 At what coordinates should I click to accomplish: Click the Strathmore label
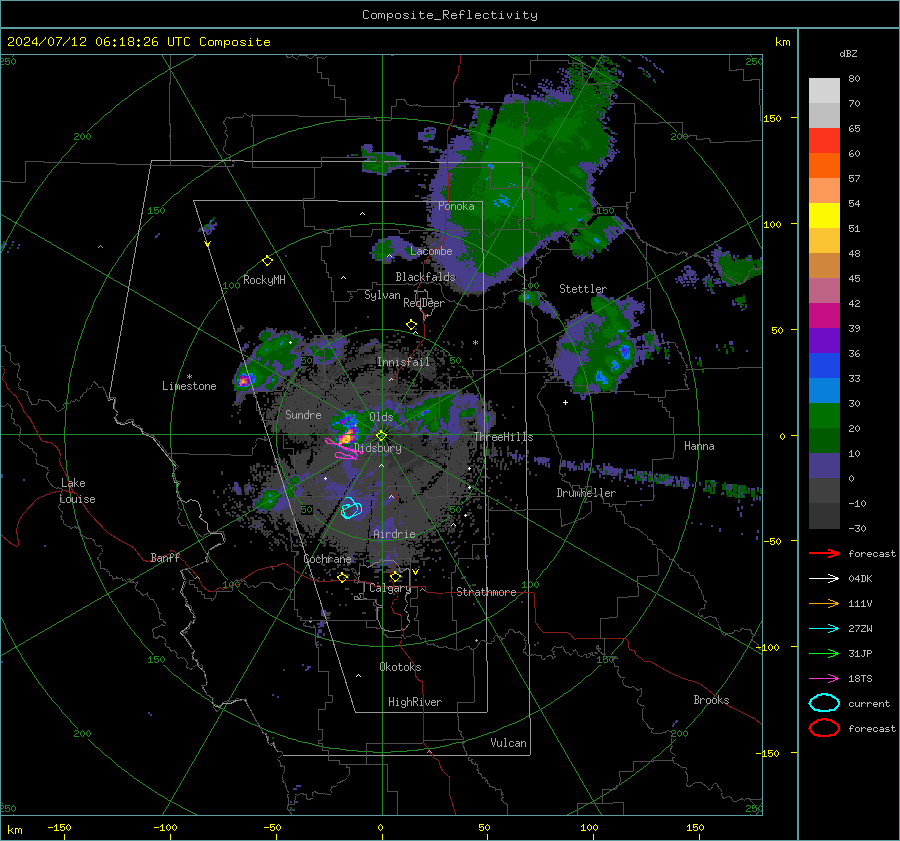click(486, 592)
